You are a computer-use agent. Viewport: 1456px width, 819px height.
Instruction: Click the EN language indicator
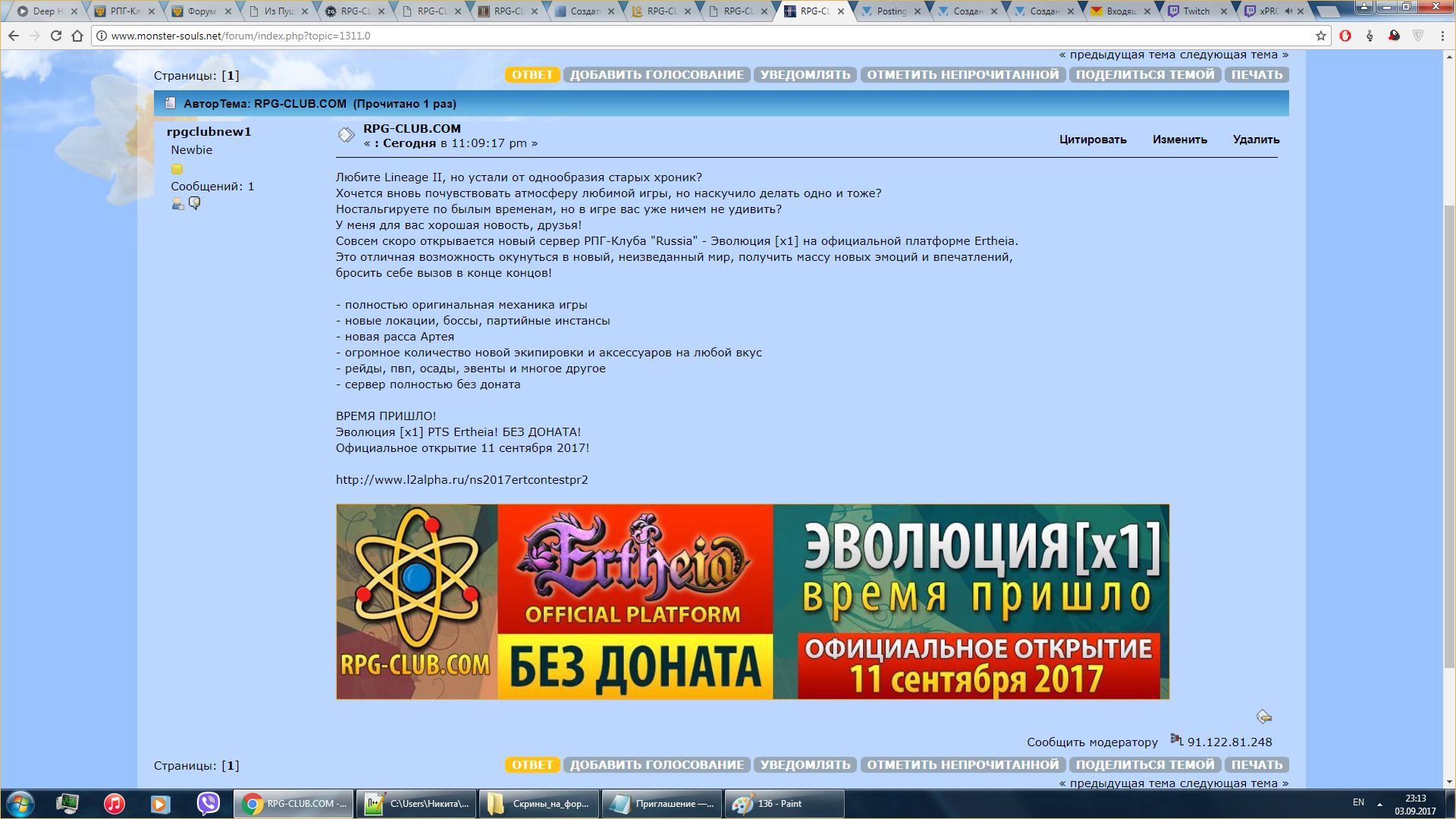click(1358, 802)
